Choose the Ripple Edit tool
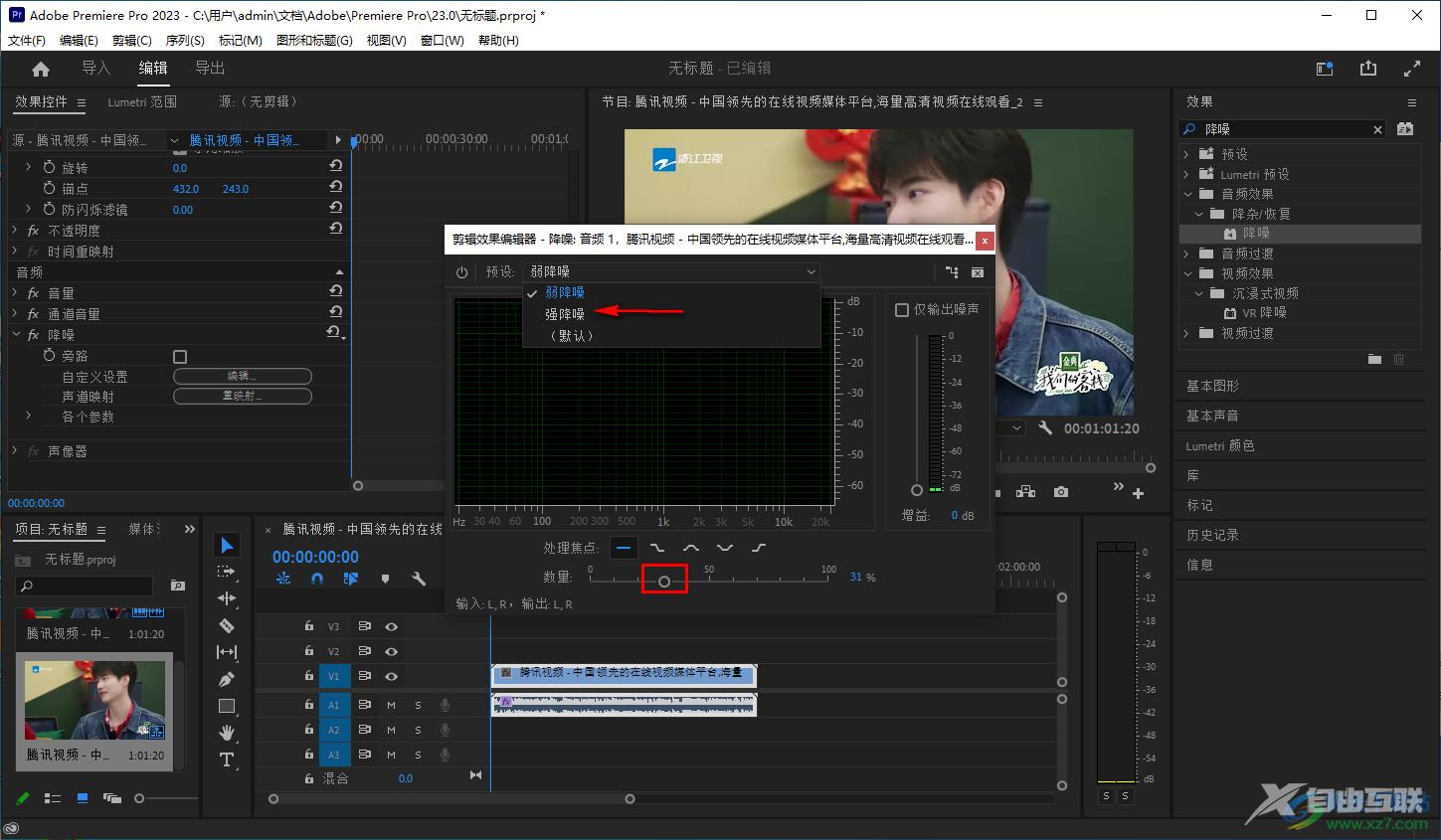 (x=227, y=598)
